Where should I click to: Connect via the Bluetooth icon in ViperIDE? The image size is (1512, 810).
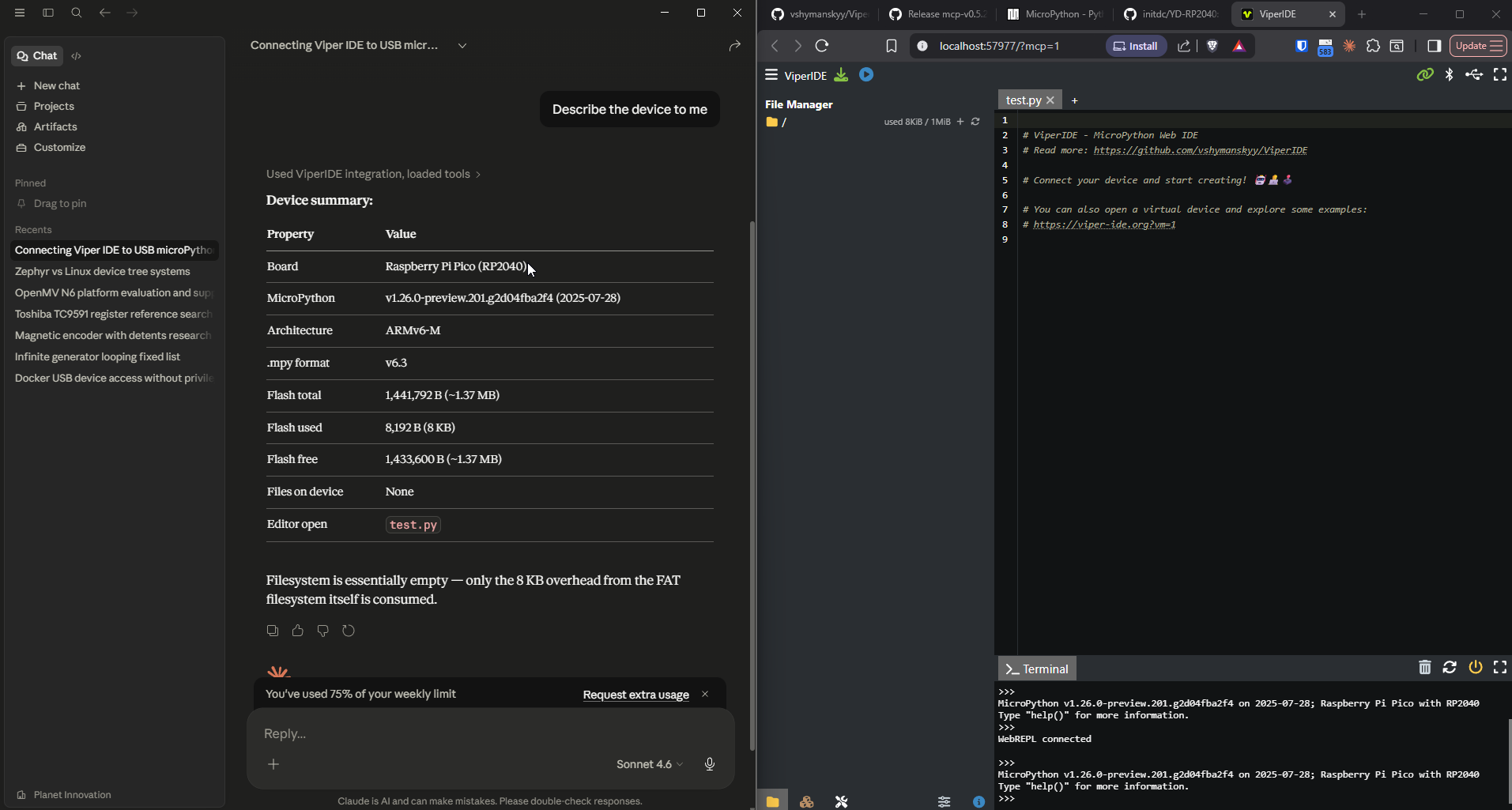[x=1449, y=75]
